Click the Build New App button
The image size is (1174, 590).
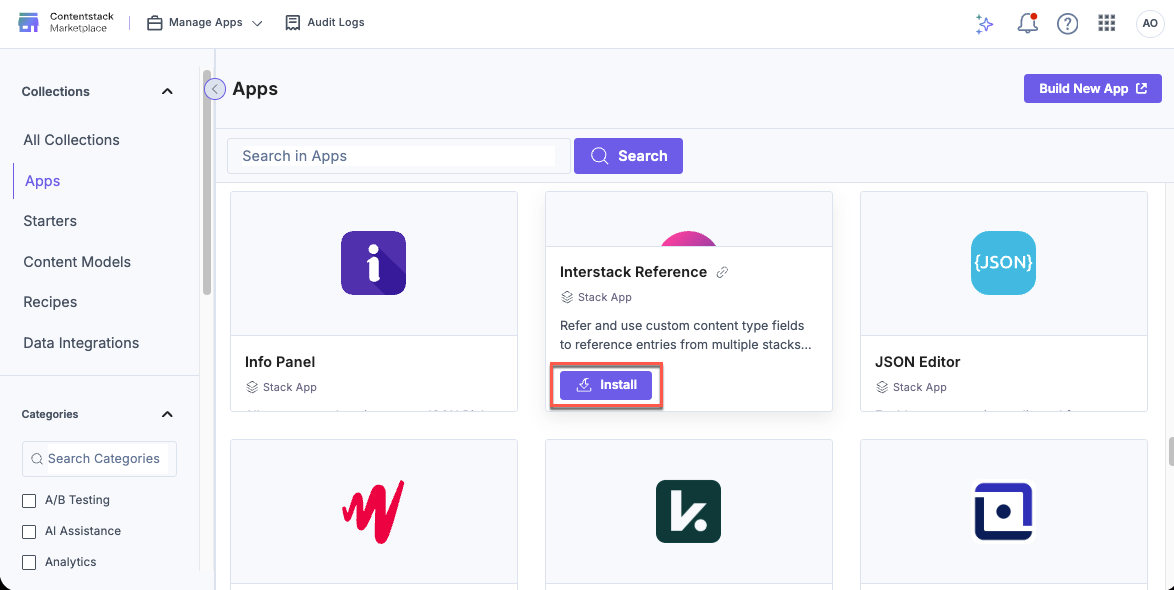(x=1092, y=88)
